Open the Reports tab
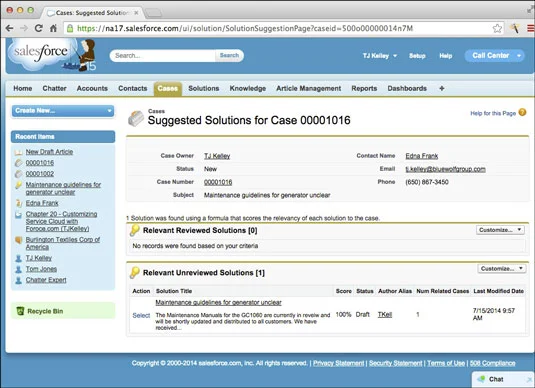The height and width of the screenshot is (388, 535). point(364,88)
